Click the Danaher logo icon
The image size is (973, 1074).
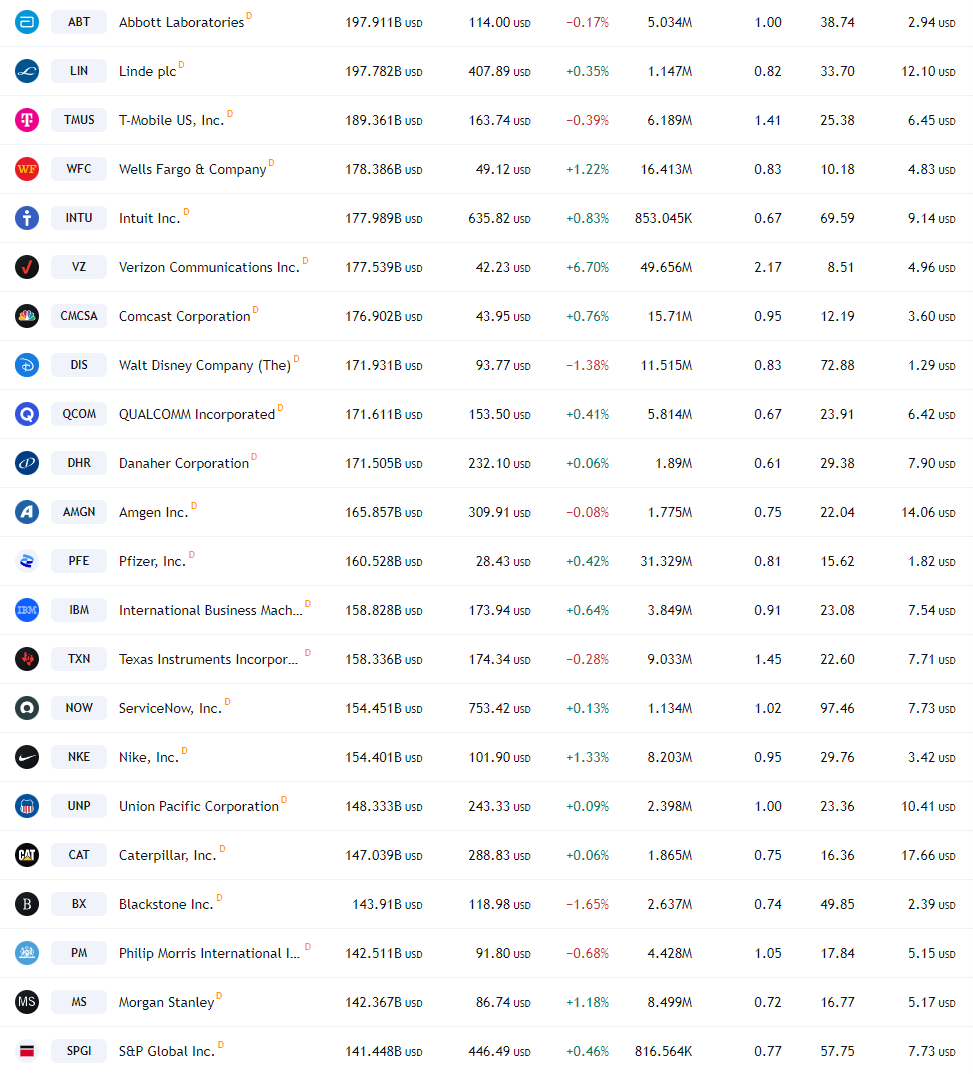27,462
